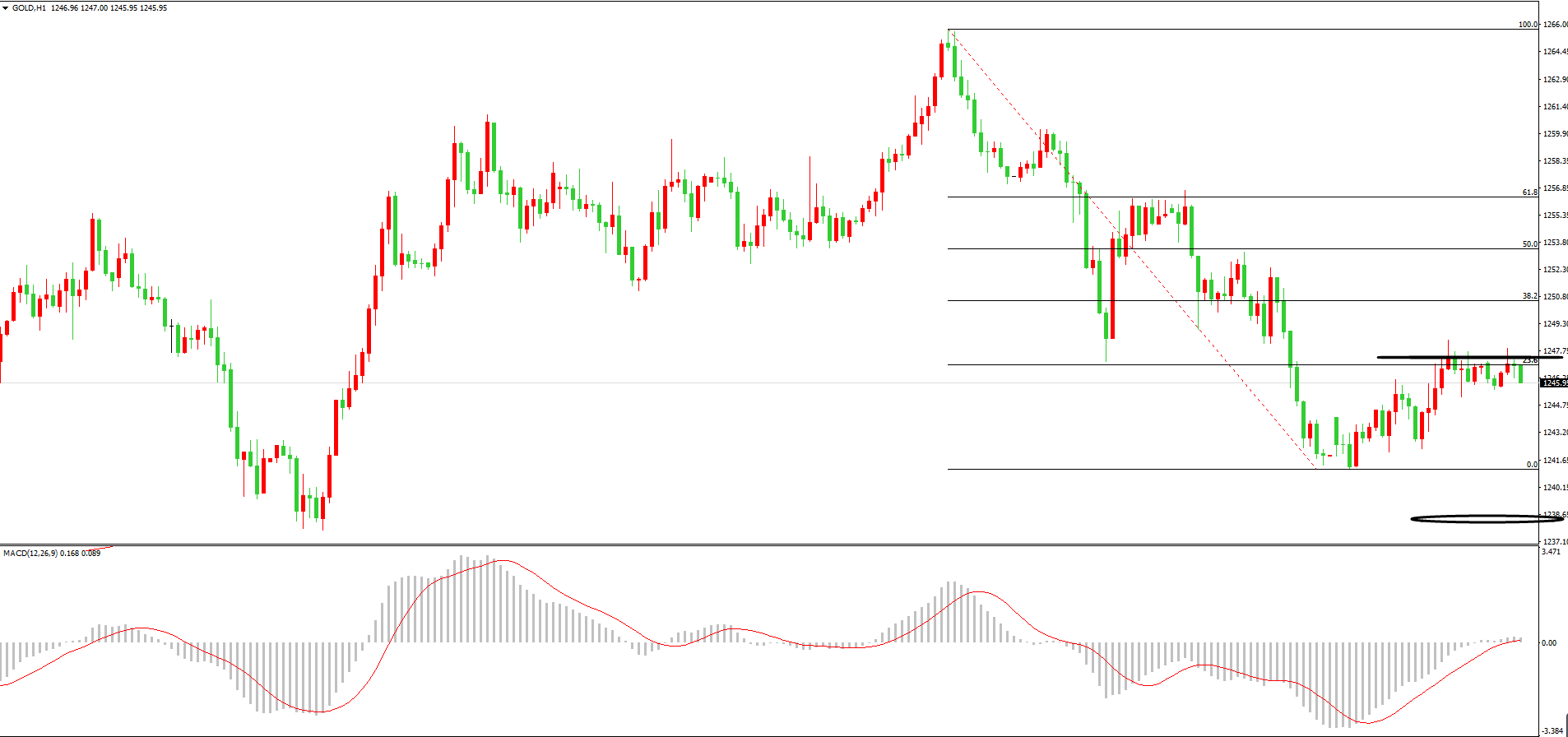Select the 38.2 Fibonacci level label
Viewport: 1568px width, 737px height.
coord(1529,296)
